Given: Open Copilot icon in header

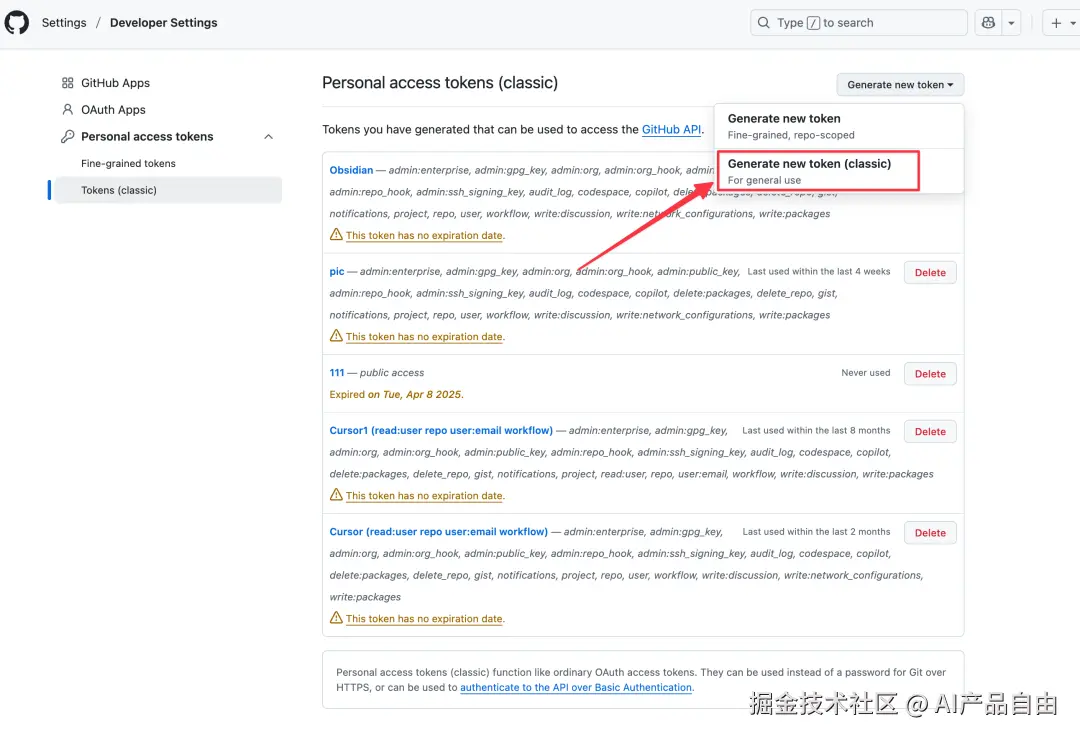Looking at the screenshot, I should [988, 23].
